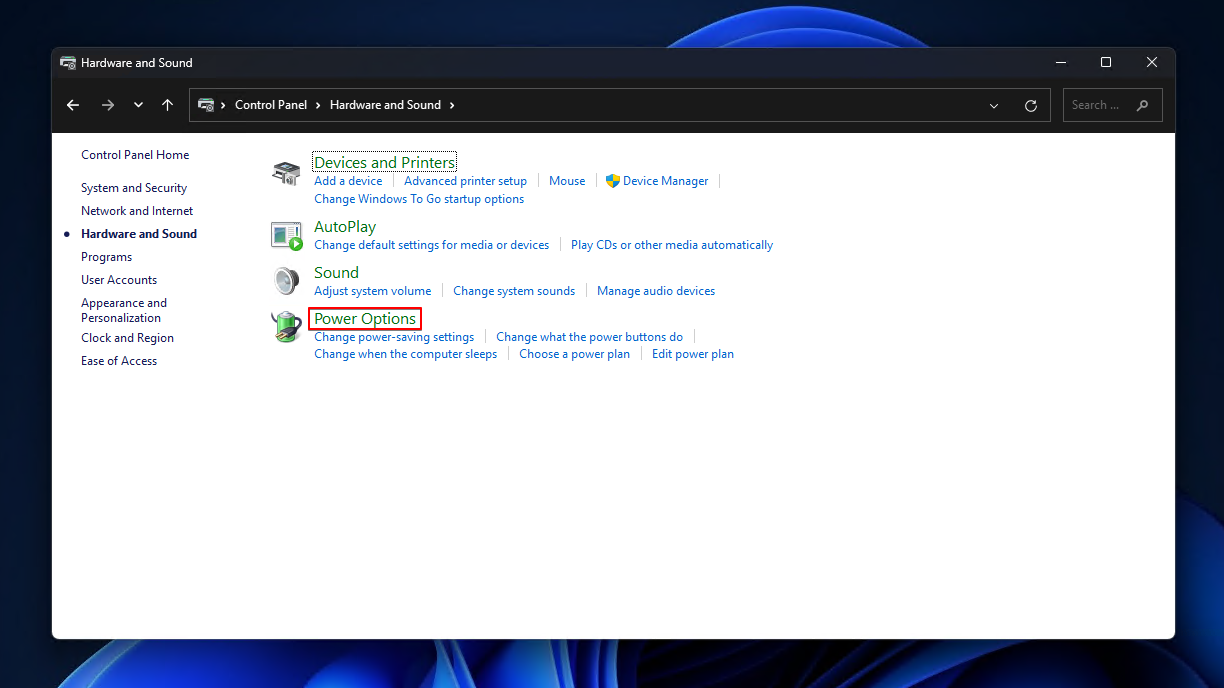Click the up navigation arrow
Image resolution: width=1224 pixels, height=688 pixels.
(167, 104)
